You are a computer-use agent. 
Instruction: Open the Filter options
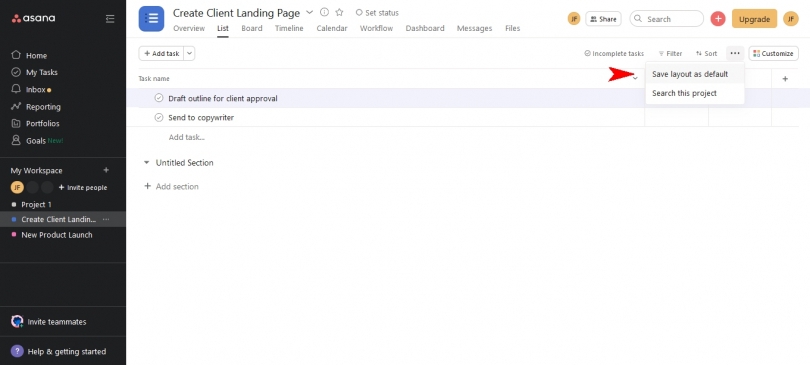pyautogui.click(x=671, y=53)
